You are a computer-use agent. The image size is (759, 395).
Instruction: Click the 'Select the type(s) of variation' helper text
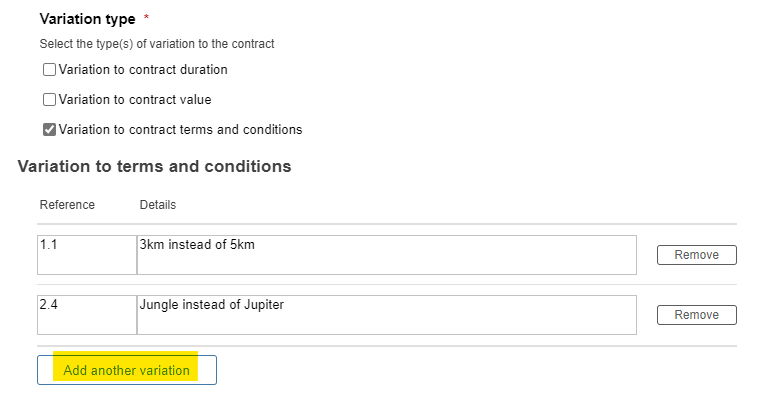point(157,44)
